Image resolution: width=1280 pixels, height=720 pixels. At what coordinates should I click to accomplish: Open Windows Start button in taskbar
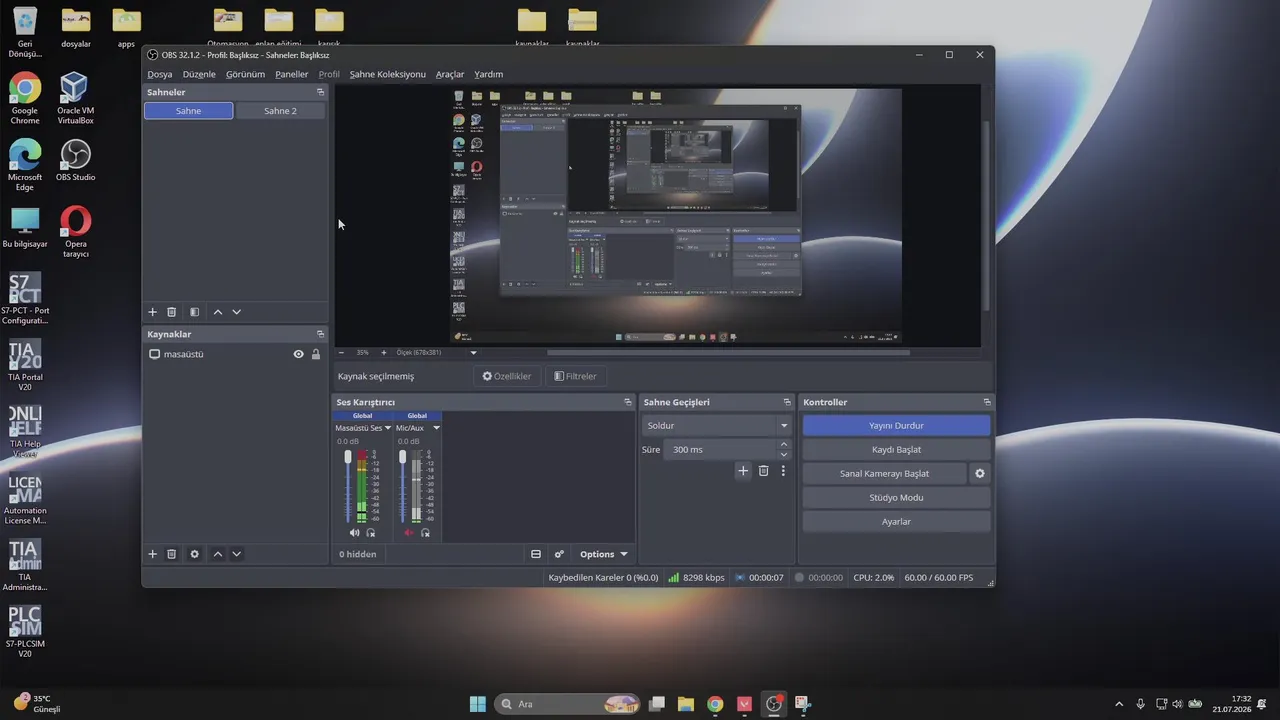(x=477, y=704)
